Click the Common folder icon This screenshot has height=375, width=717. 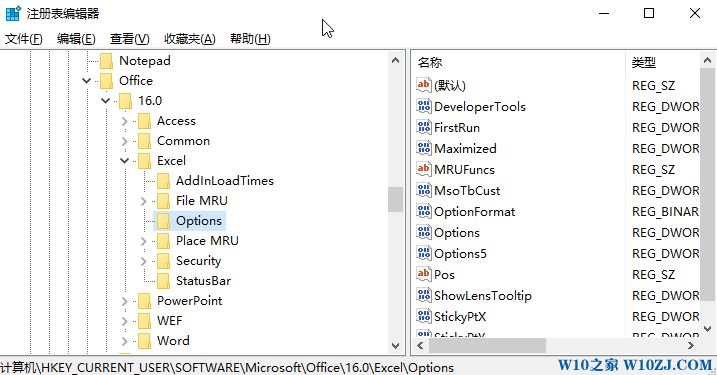[144, 141]
